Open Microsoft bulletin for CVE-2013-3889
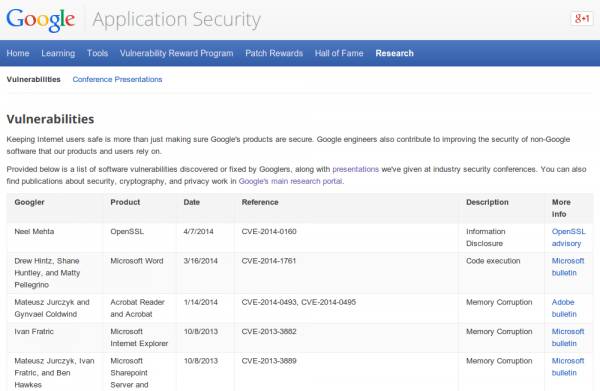The width and height of the screenshot is (600, 391). [568, 367]
